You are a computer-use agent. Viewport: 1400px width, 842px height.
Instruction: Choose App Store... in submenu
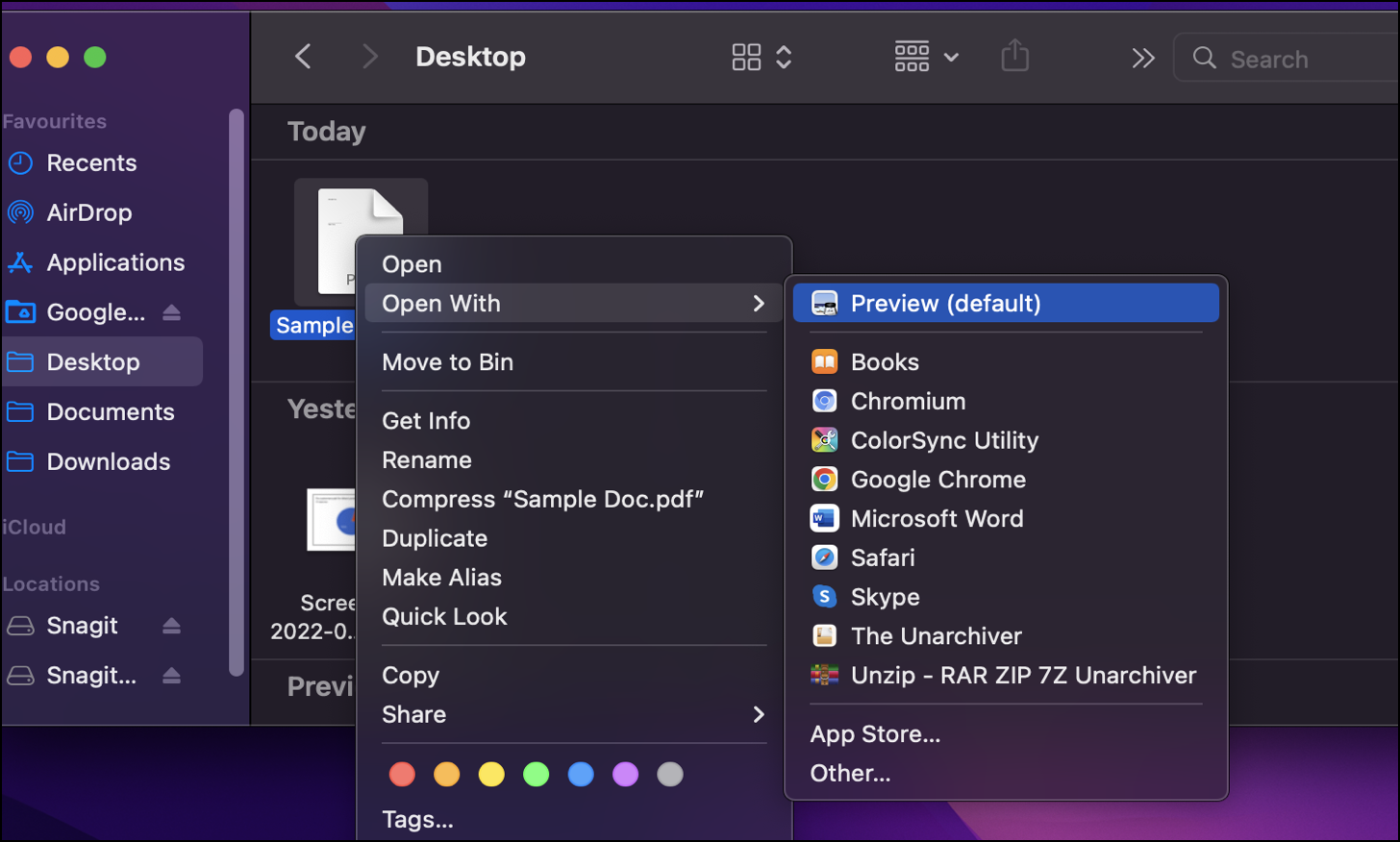pos(875,734)
